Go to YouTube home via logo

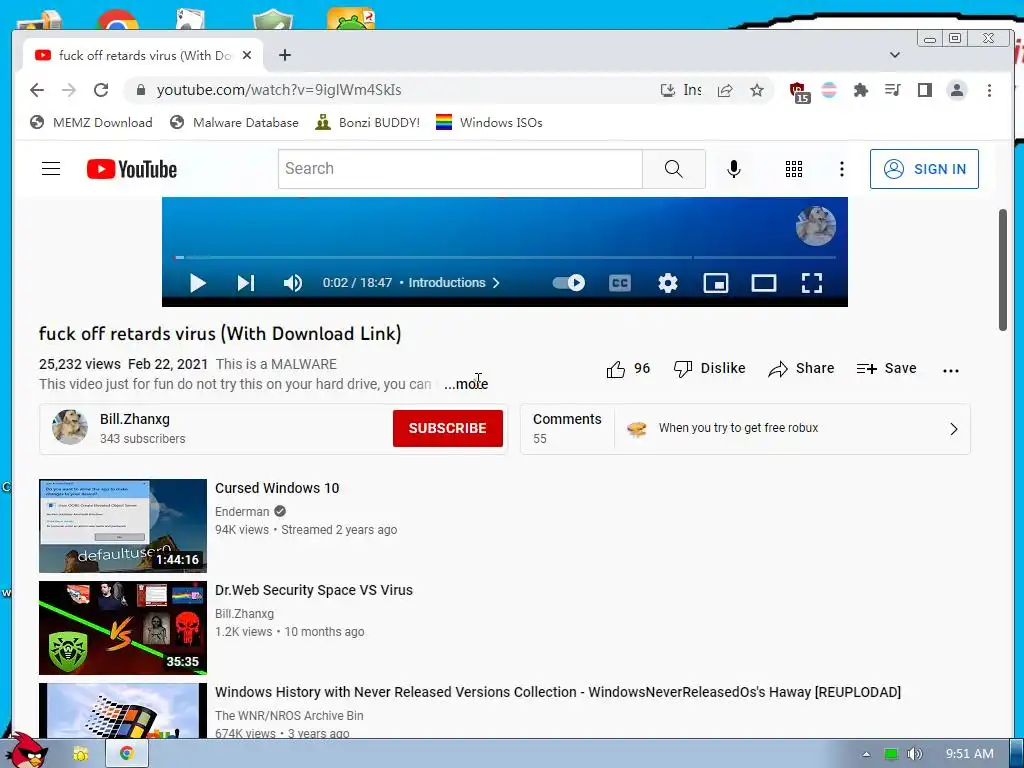(132, 169)
